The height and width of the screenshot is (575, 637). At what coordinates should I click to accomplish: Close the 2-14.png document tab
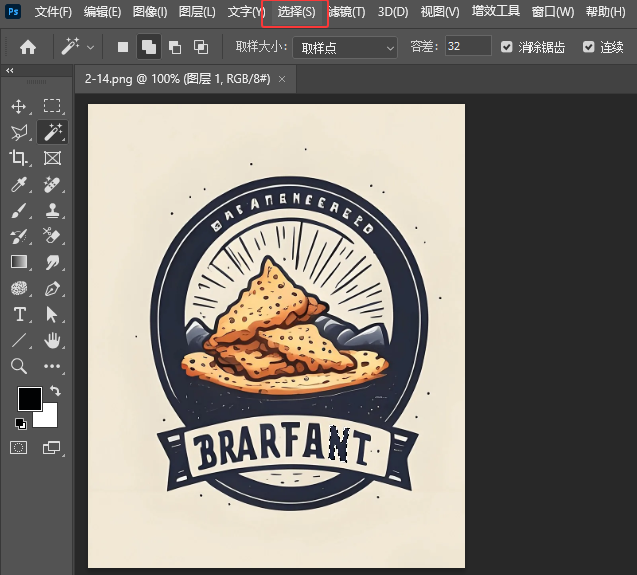click(x=282, y=79)
